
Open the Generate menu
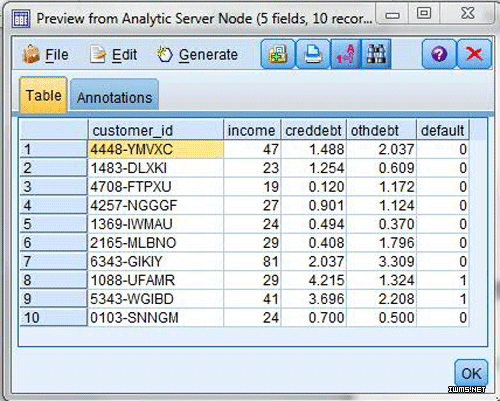[198, 55]
